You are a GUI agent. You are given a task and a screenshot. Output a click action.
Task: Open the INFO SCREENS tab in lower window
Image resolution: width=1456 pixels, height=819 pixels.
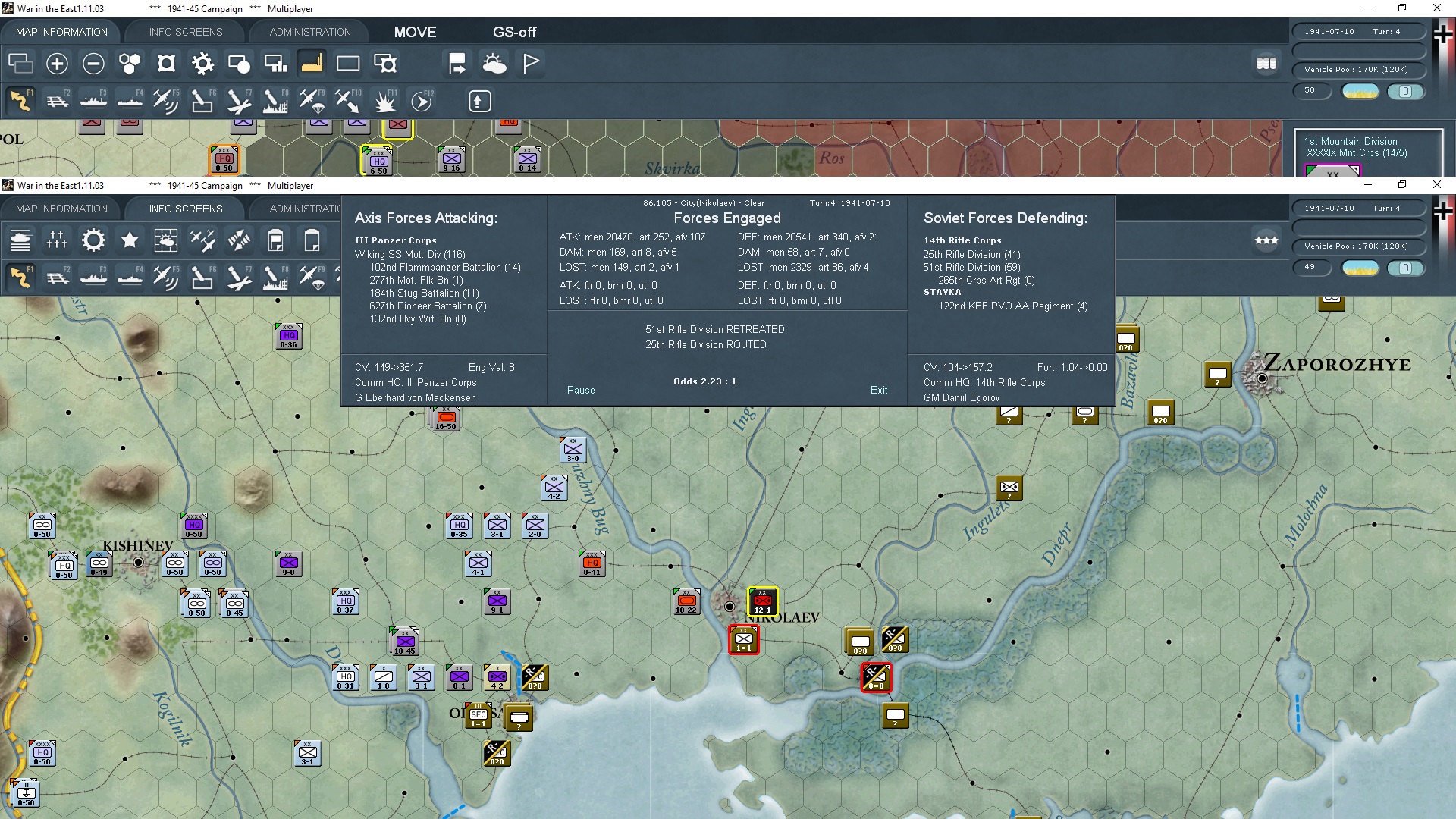[186, 209]
